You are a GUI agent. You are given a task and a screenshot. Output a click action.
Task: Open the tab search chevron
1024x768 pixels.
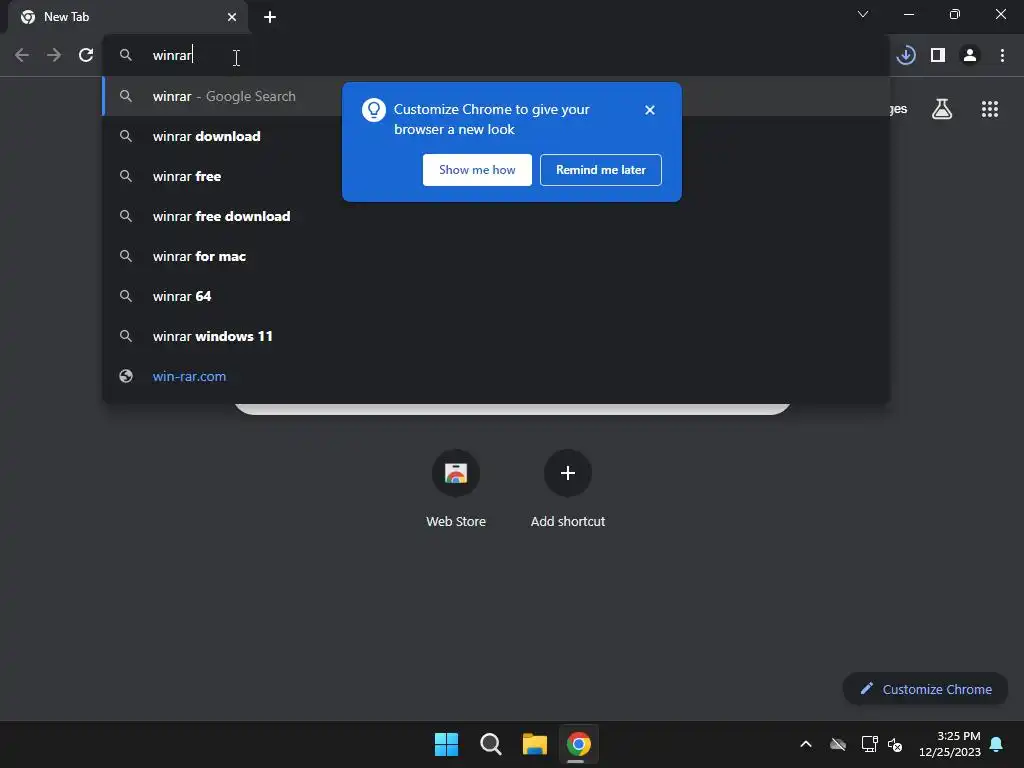[x=863, y=14]
